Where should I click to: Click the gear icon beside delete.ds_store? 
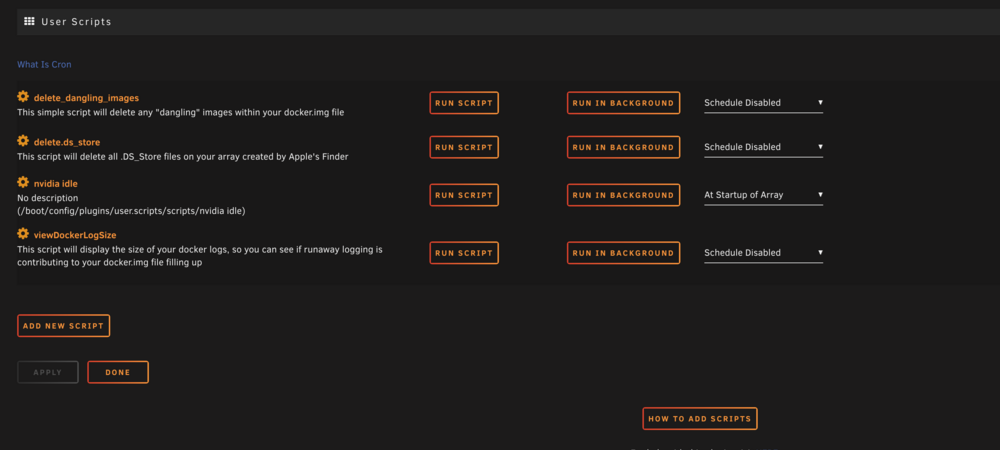[23, 141]
